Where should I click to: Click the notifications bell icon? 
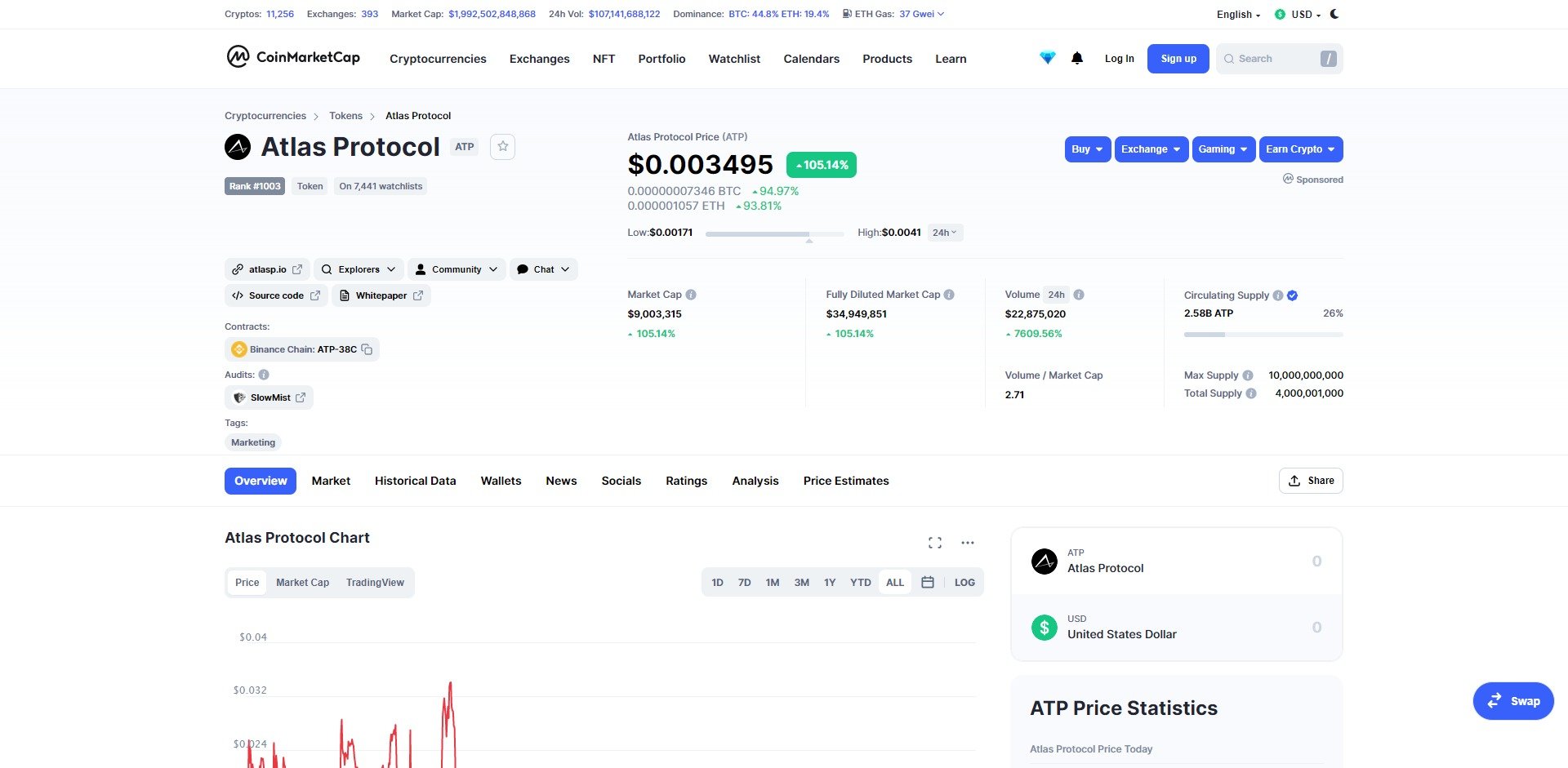[1076, 59]
